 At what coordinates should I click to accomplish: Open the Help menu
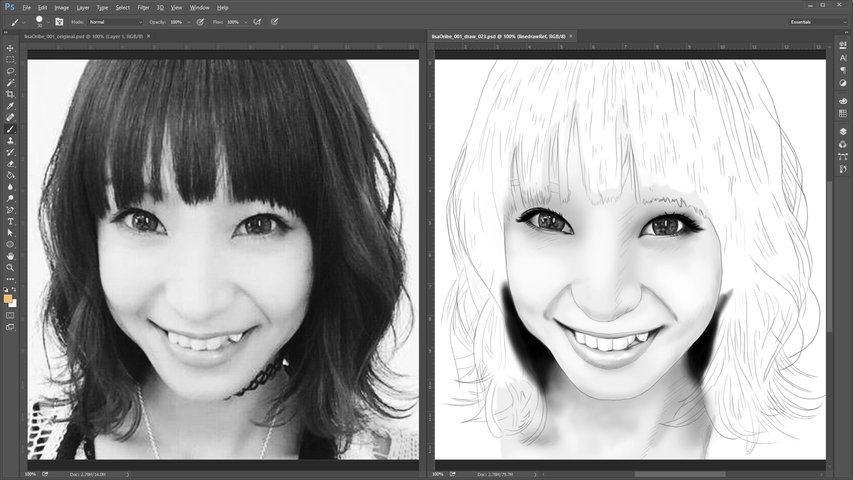[222, 8]
